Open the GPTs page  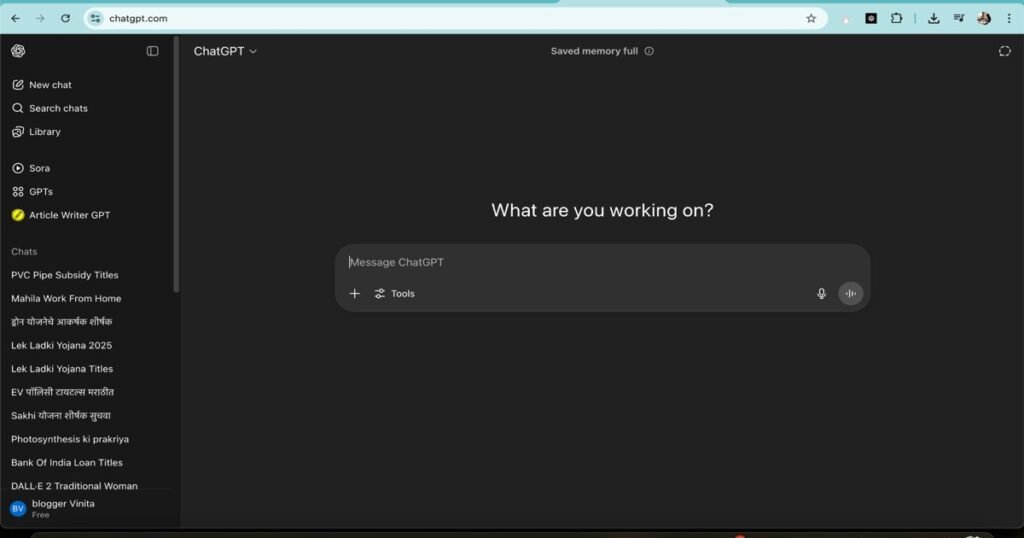41,191
